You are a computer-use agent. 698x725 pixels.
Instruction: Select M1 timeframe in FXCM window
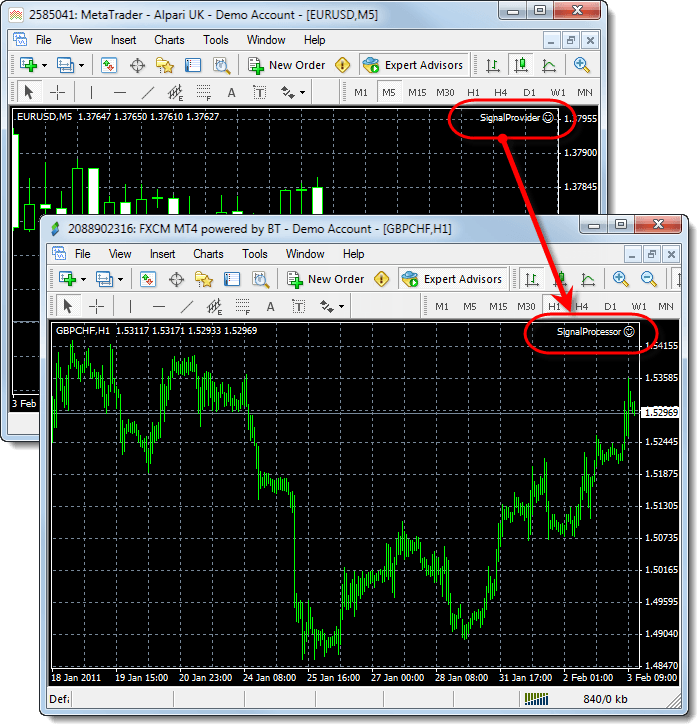tap(442, 306)
